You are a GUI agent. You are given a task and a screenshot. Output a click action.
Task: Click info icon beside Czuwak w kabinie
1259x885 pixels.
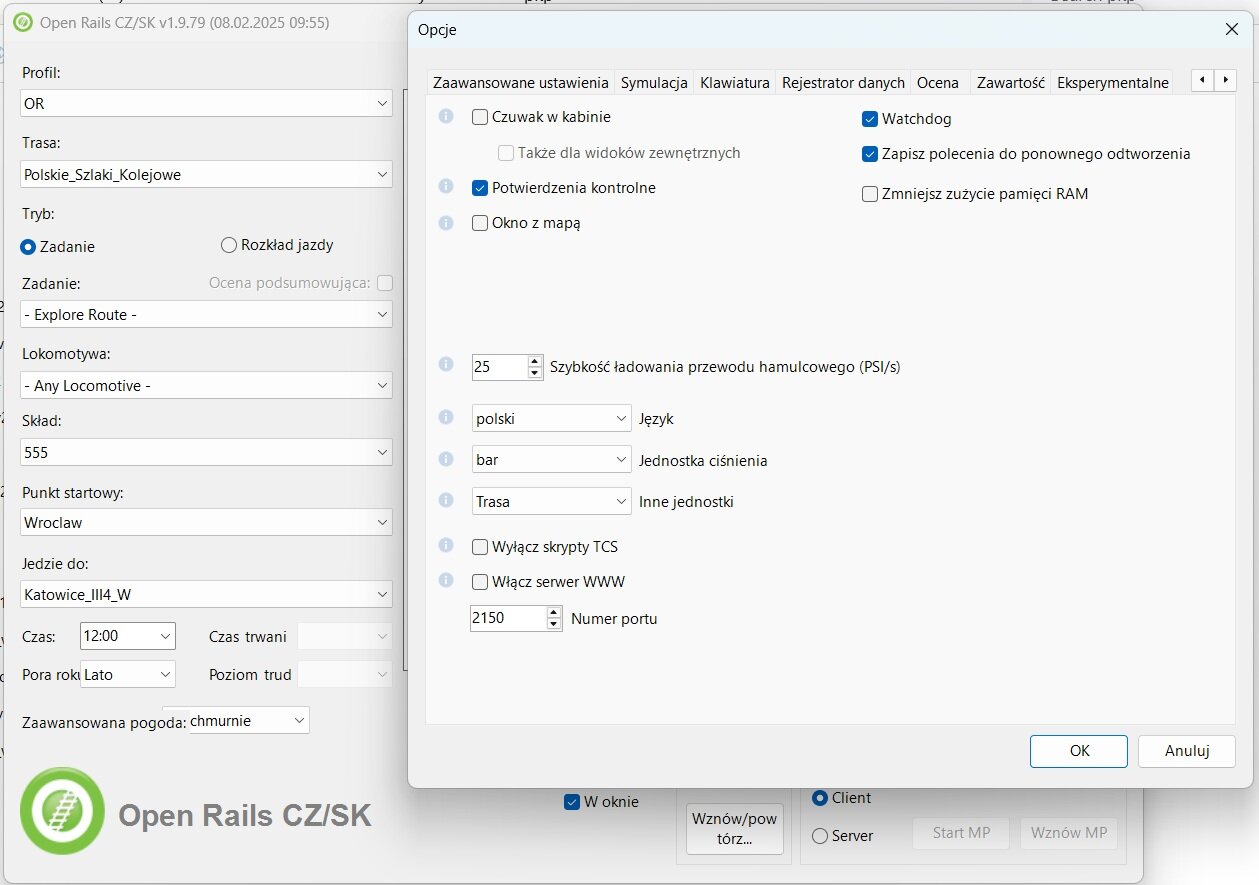tap(446, 117)
